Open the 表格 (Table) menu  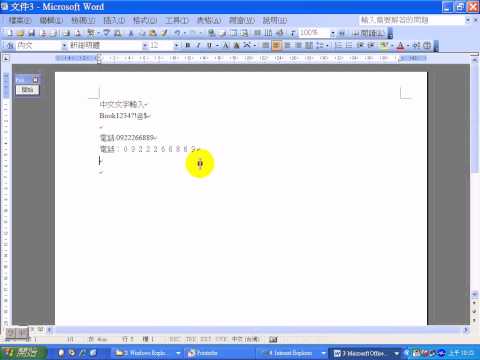coord(209,21)
